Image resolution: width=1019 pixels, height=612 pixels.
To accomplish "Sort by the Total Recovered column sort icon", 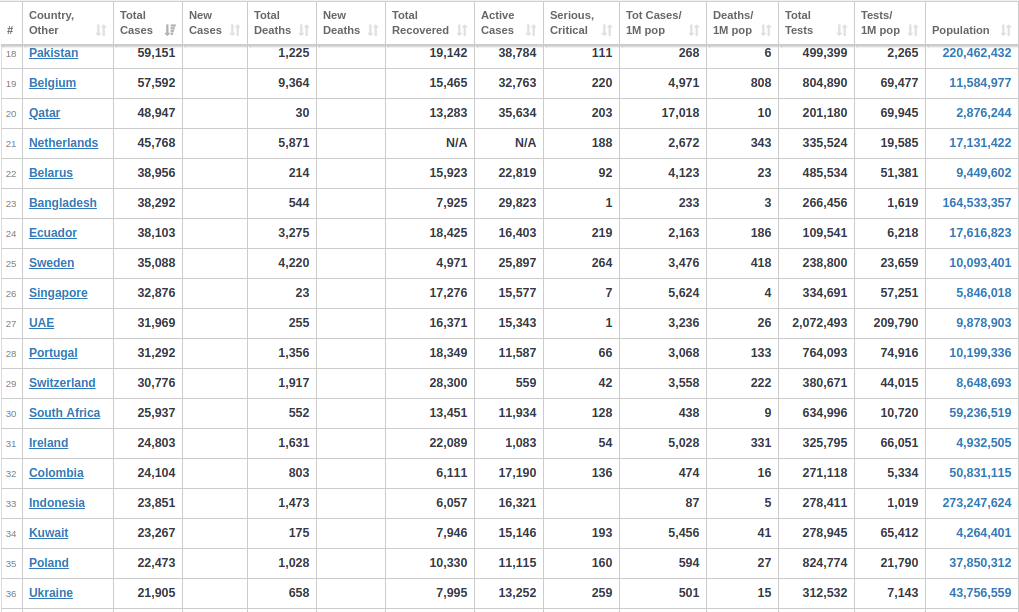I will pos(461,30).
